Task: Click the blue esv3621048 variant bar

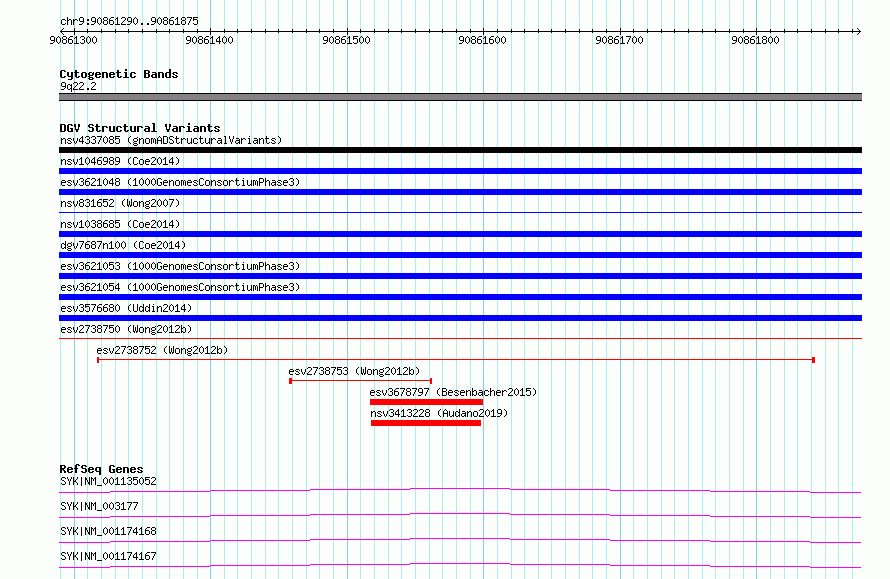Action: click(460, 192)
